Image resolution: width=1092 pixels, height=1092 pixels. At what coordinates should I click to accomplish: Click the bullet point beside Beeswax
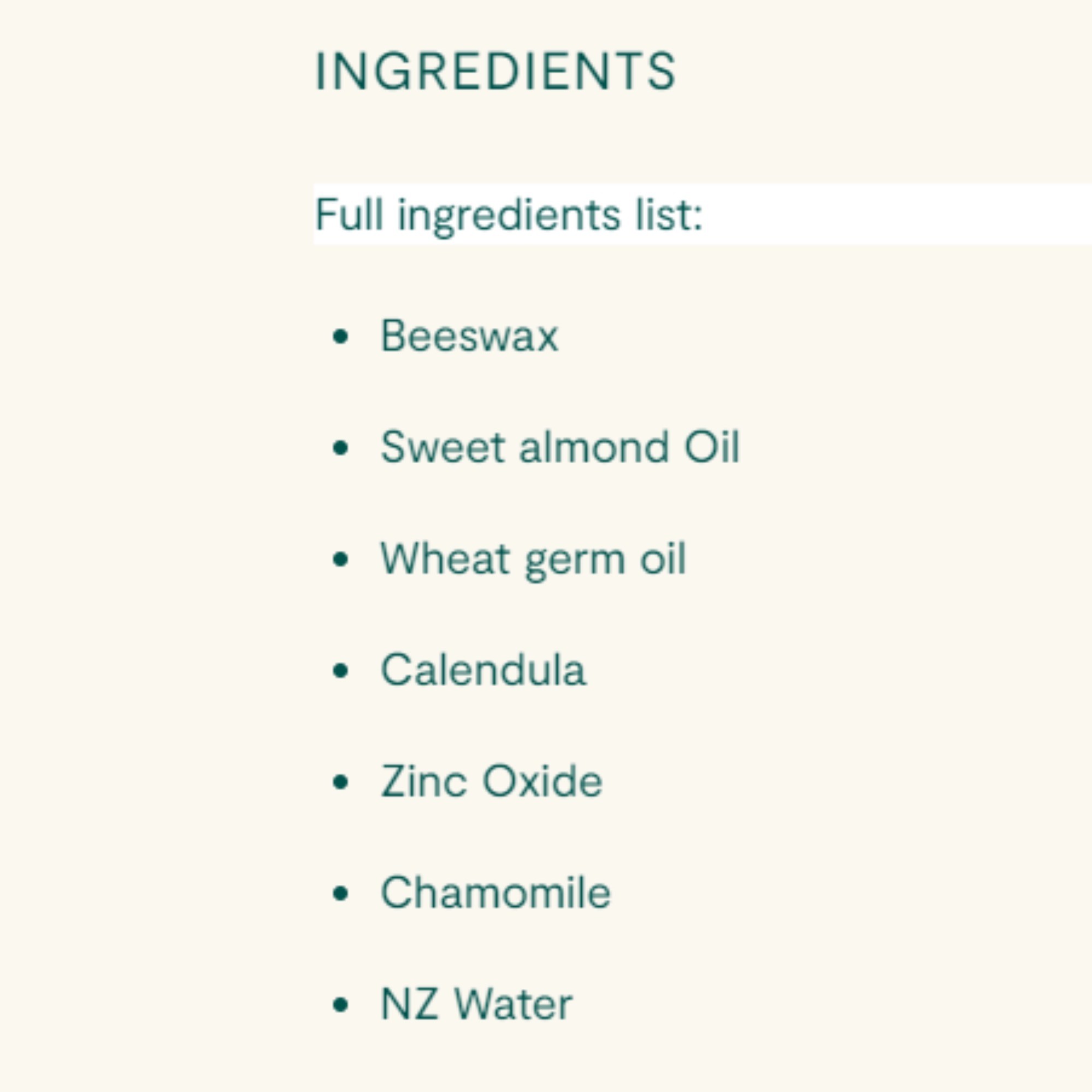click(x=340, y=337)
